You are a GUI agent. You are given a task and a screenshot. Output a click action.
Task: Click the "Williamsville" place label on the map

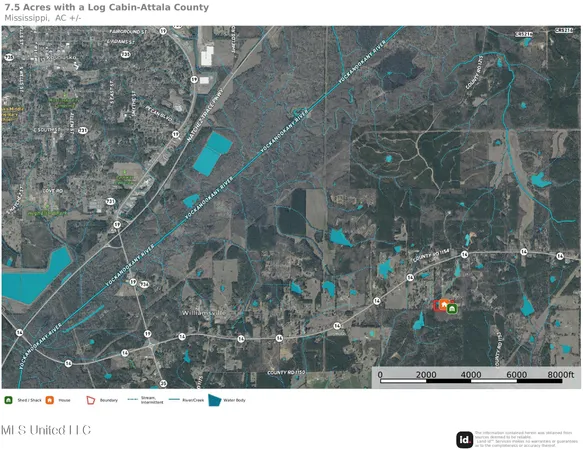(203, 313)
